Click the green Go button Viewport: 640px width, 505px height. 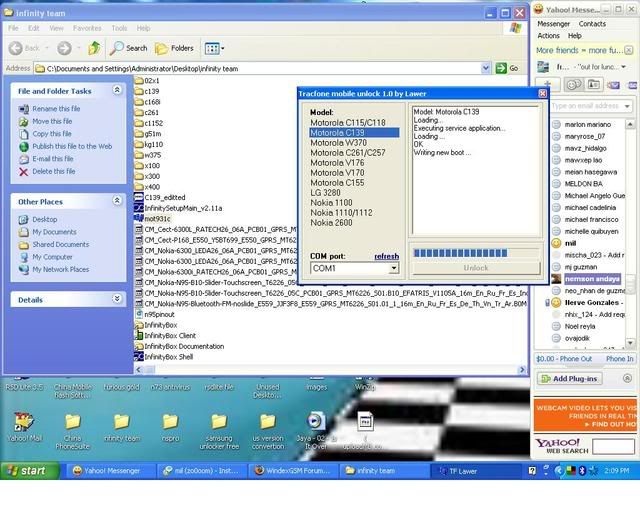(507, 68)
